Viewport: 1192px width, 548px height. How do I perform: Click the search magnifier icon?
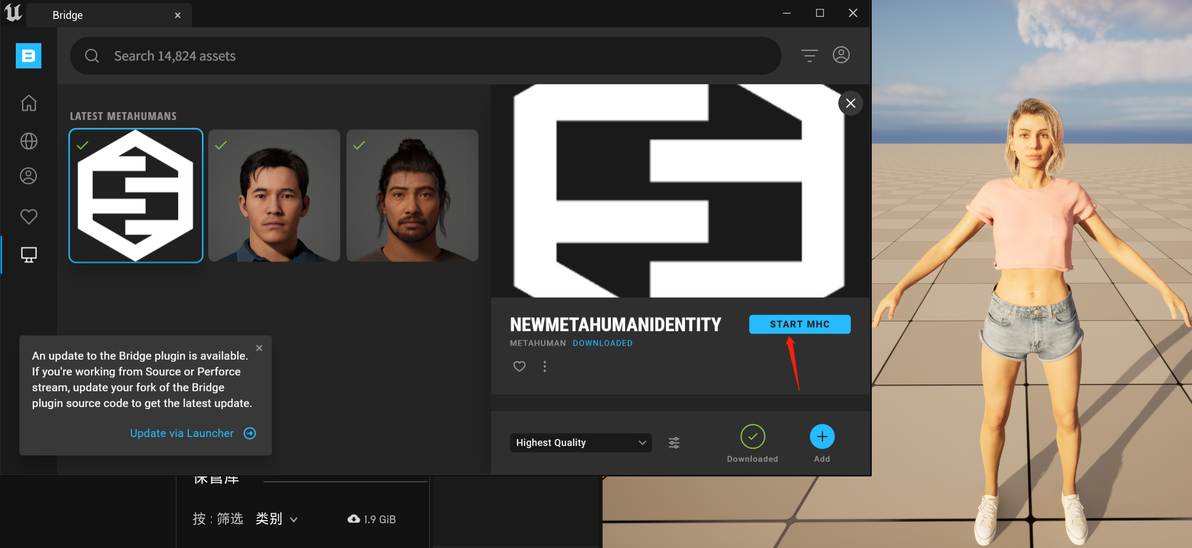92,55
